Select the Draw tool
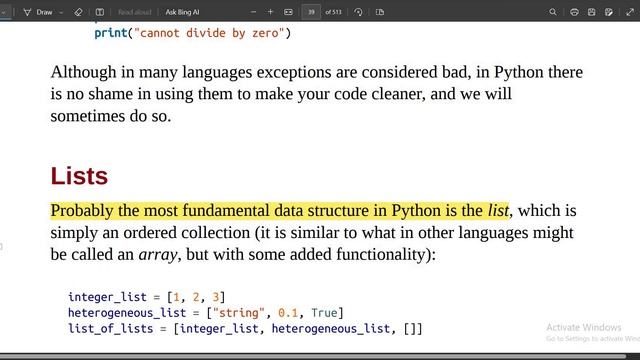The image size is (640, 360). coord(38,12)
